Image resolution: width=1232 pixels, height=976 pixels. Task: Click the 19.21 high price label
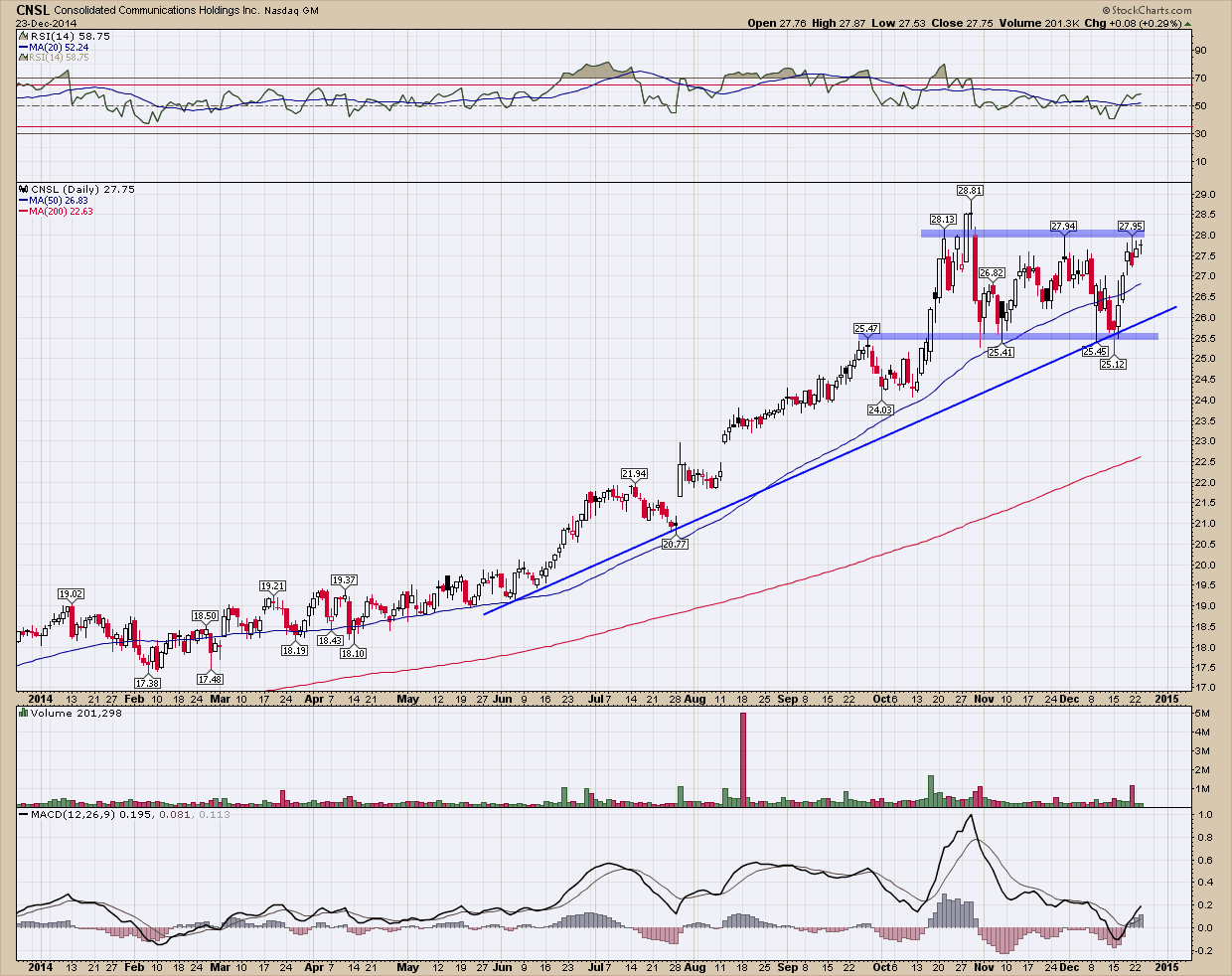[273, 585]
